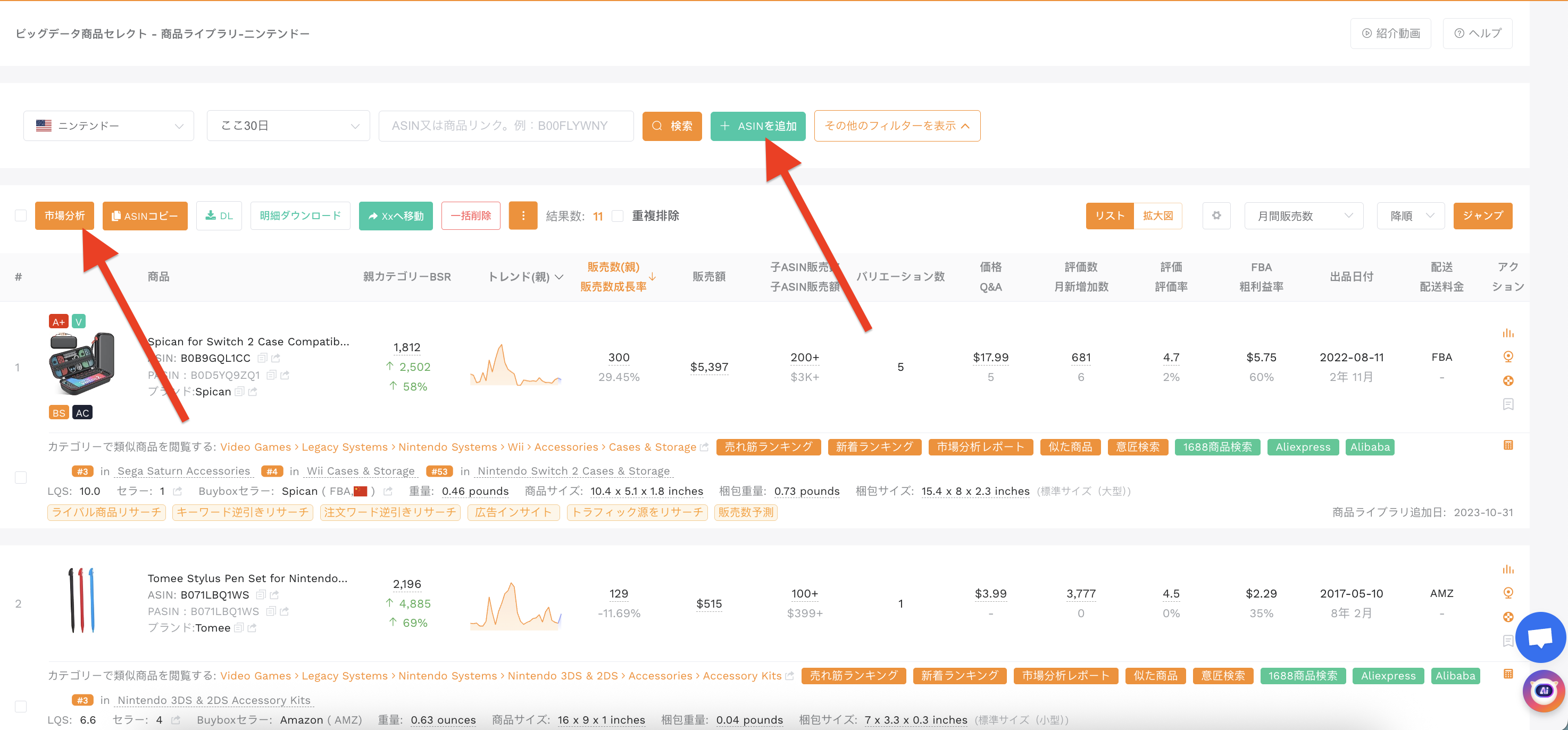Open calculator icon in Tomee category row
Image resolution: width=1568 pixels, height=730 pixels.
point(1508,674)
